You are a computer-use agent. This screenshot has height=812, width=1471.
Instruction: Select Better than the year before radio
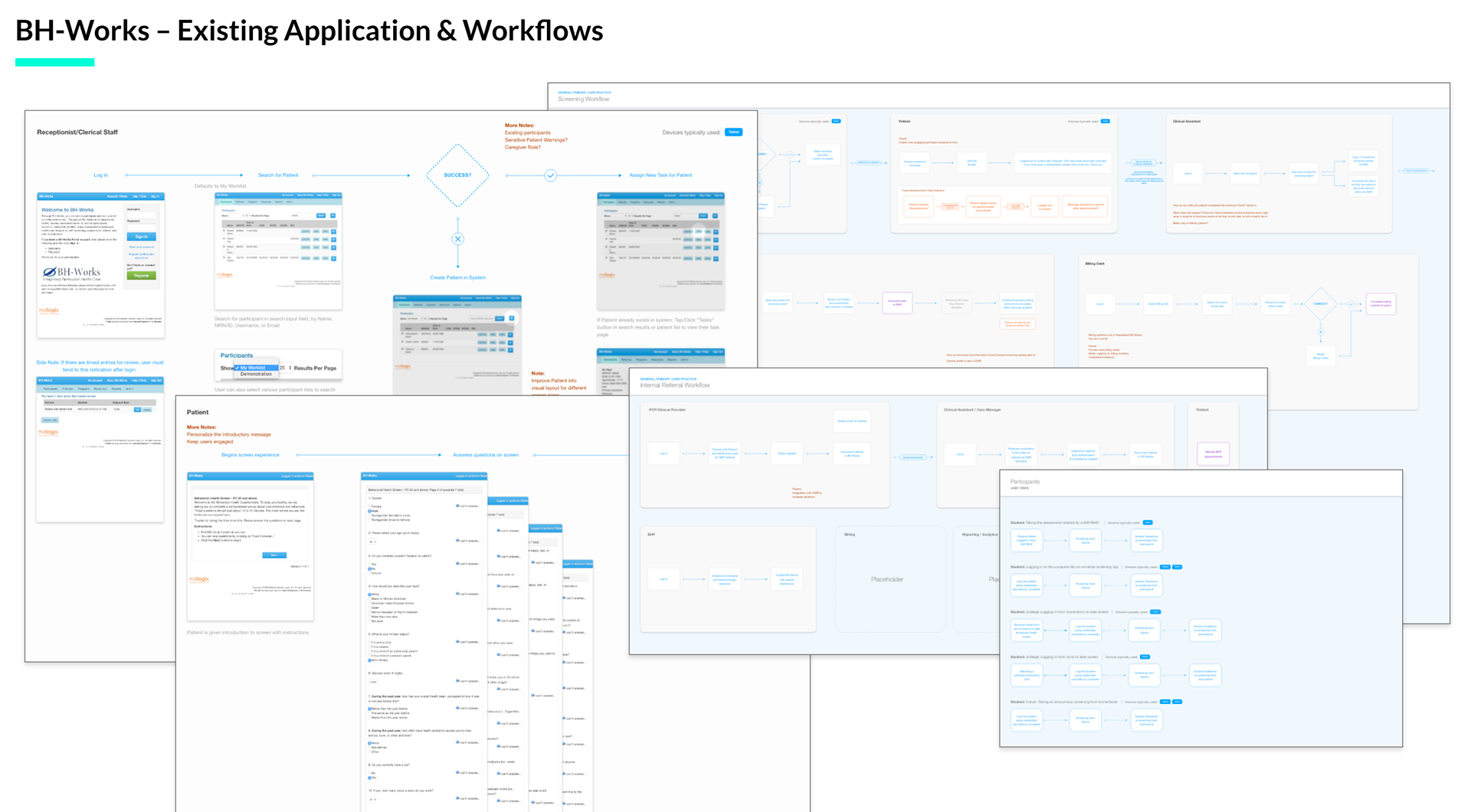(x=370, y=709)
